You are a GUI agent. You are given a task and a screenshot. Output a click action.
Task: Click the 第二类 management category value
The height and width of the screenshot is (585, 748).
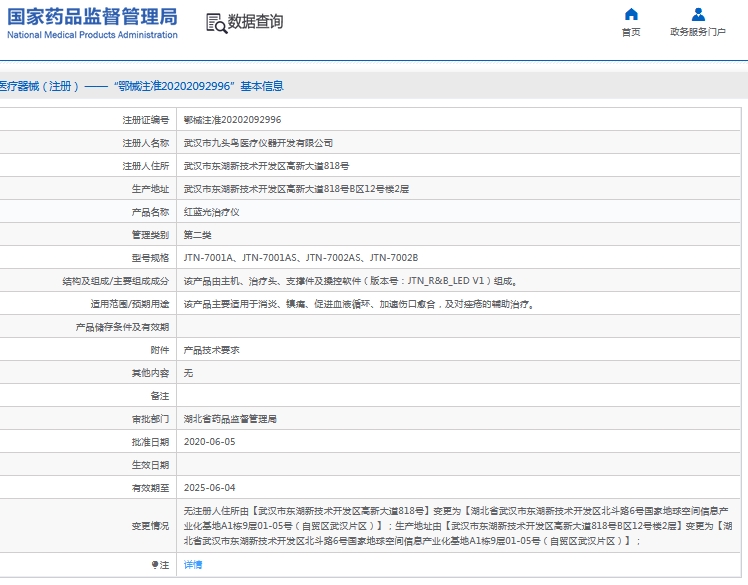click(197, 235)
